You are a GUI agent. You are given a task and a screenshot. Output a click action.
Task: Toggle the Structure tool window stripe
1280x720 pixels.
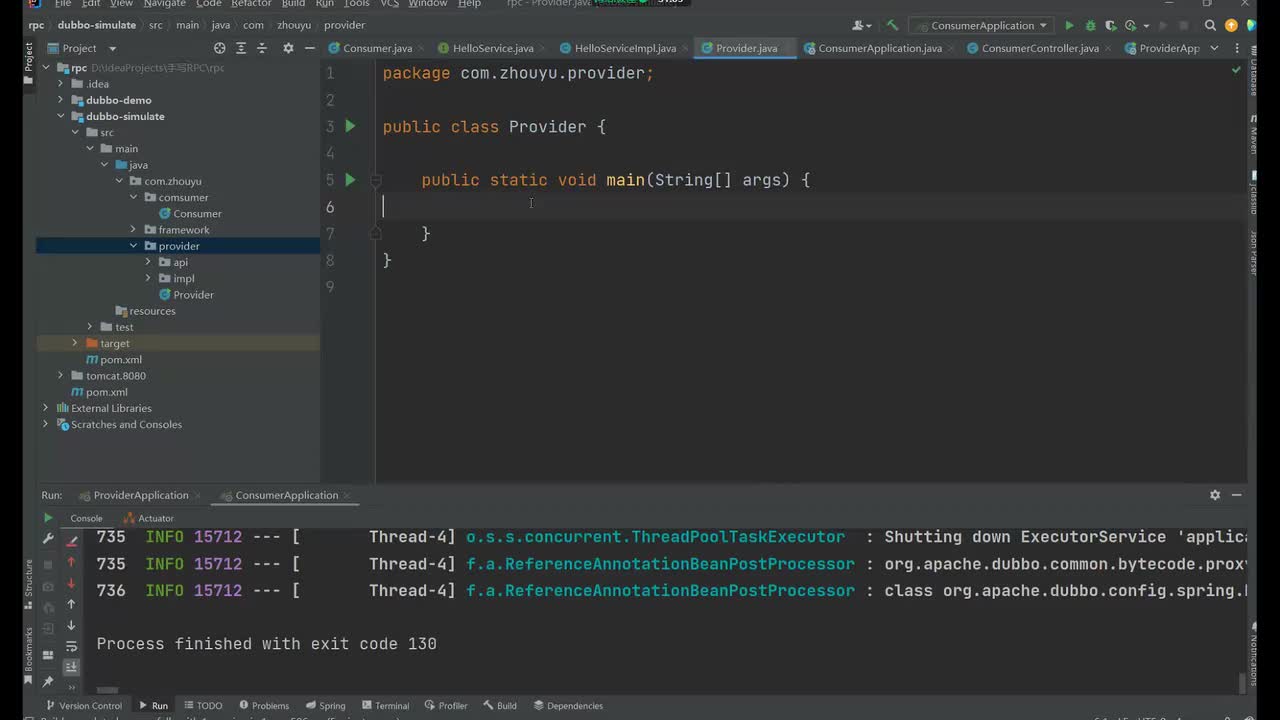coord(29,585)
